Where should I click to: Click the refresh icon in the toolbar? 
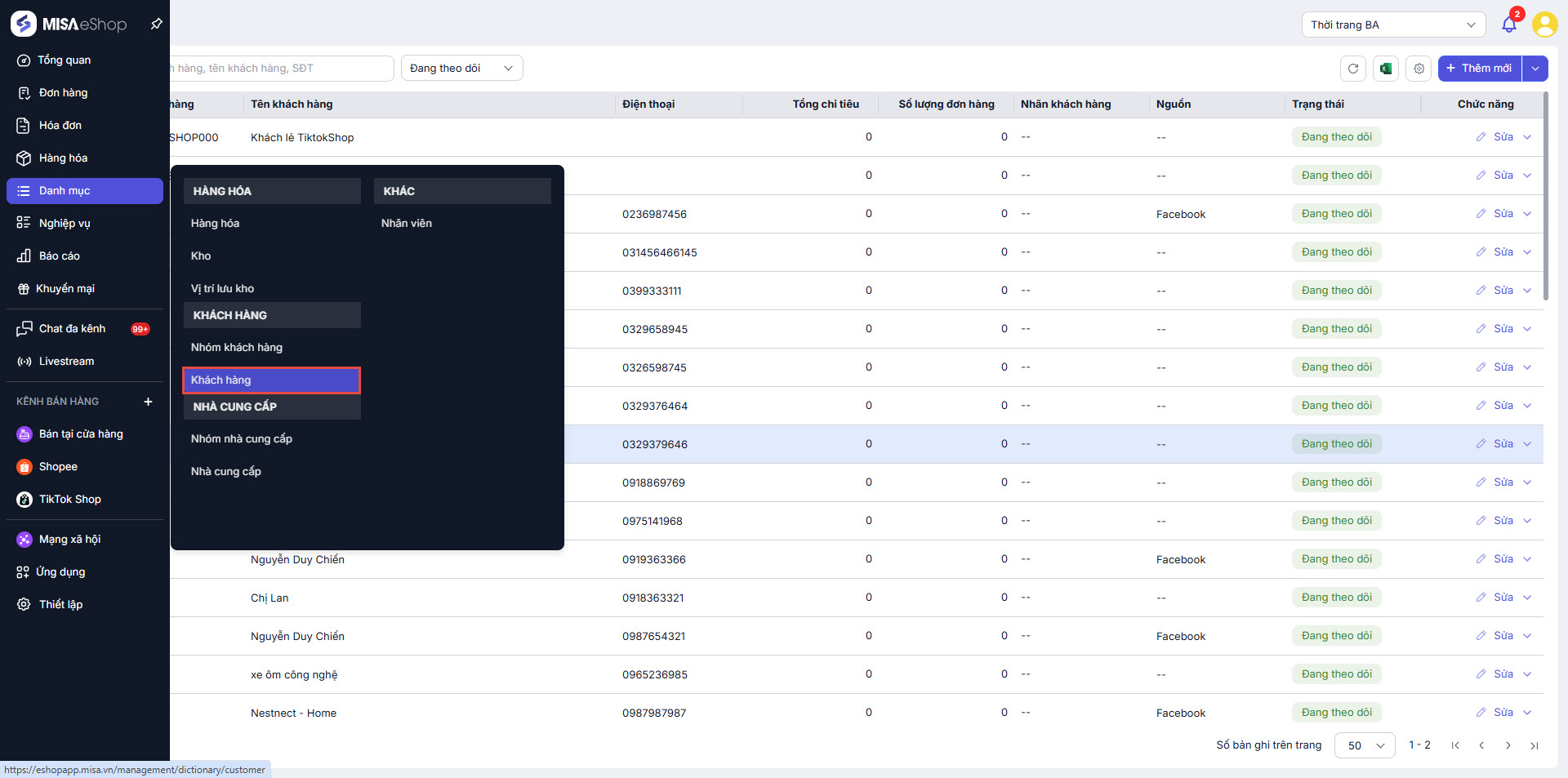(x=1352, y=69)
